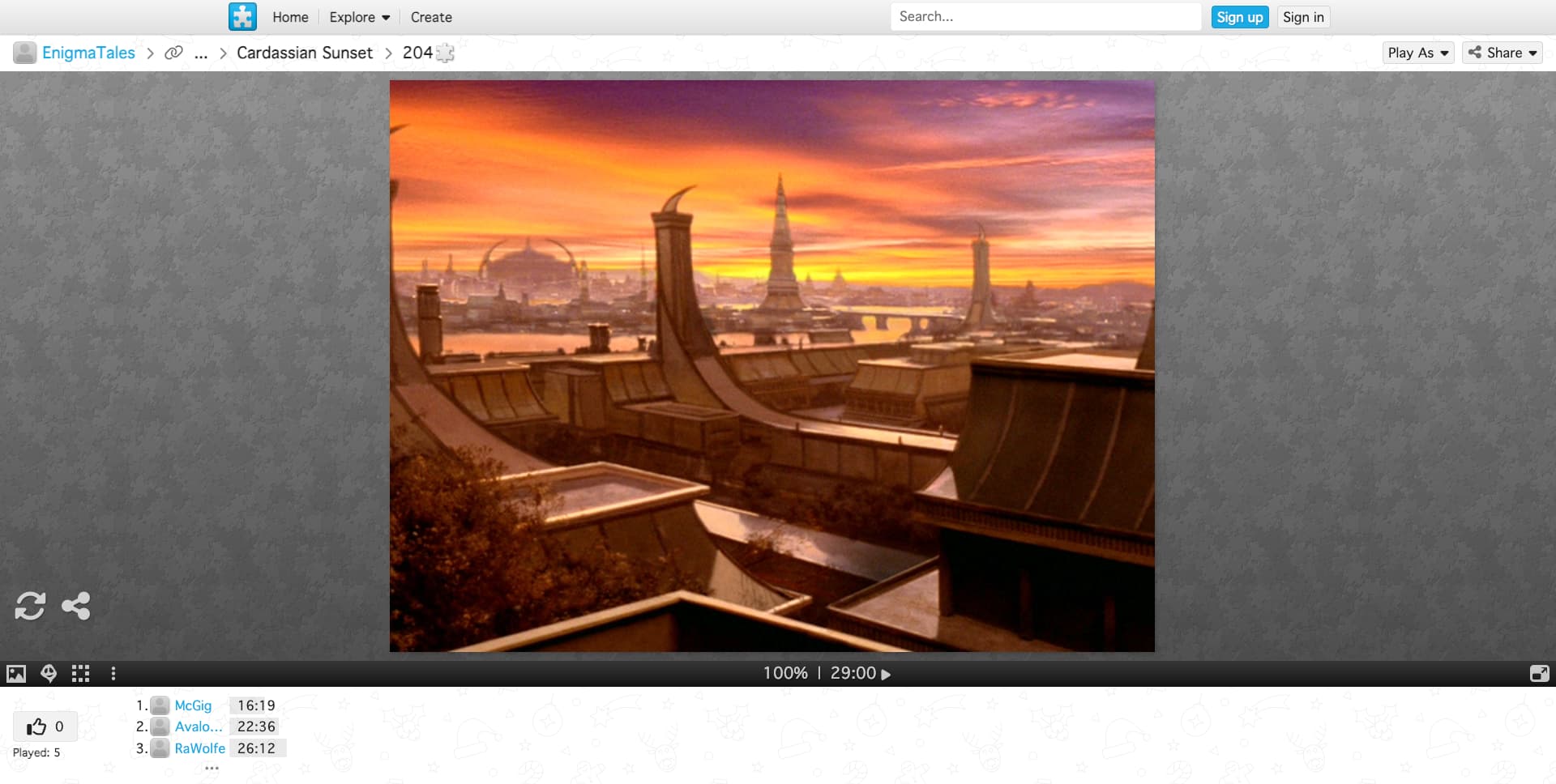Click the ghost image icon in toolbar
1556x784 pixels.
click(49, 674)
